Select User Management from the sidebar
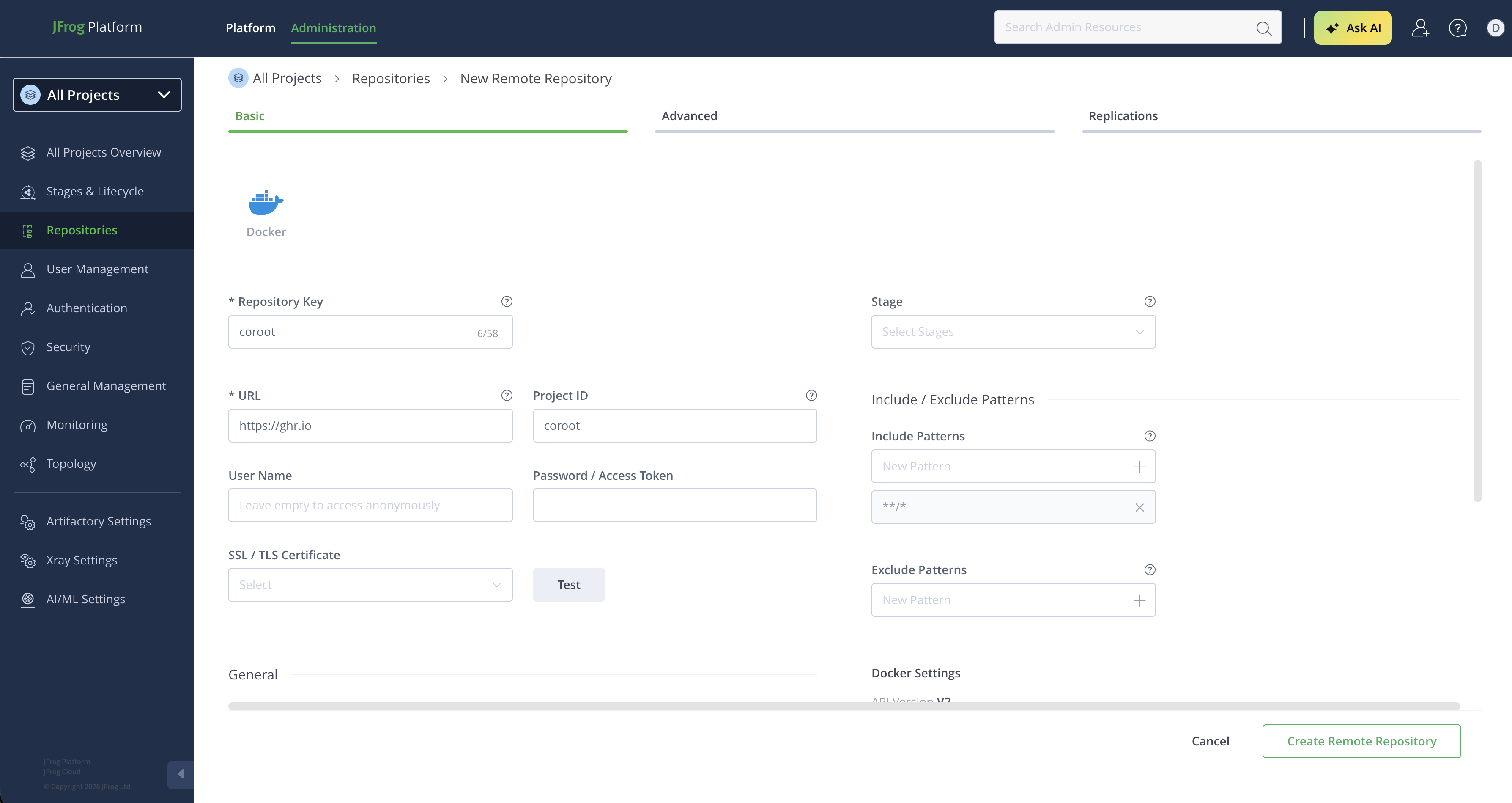This screenshot has height=803, width=1512. pyautogui.click(x=97, y=269)
